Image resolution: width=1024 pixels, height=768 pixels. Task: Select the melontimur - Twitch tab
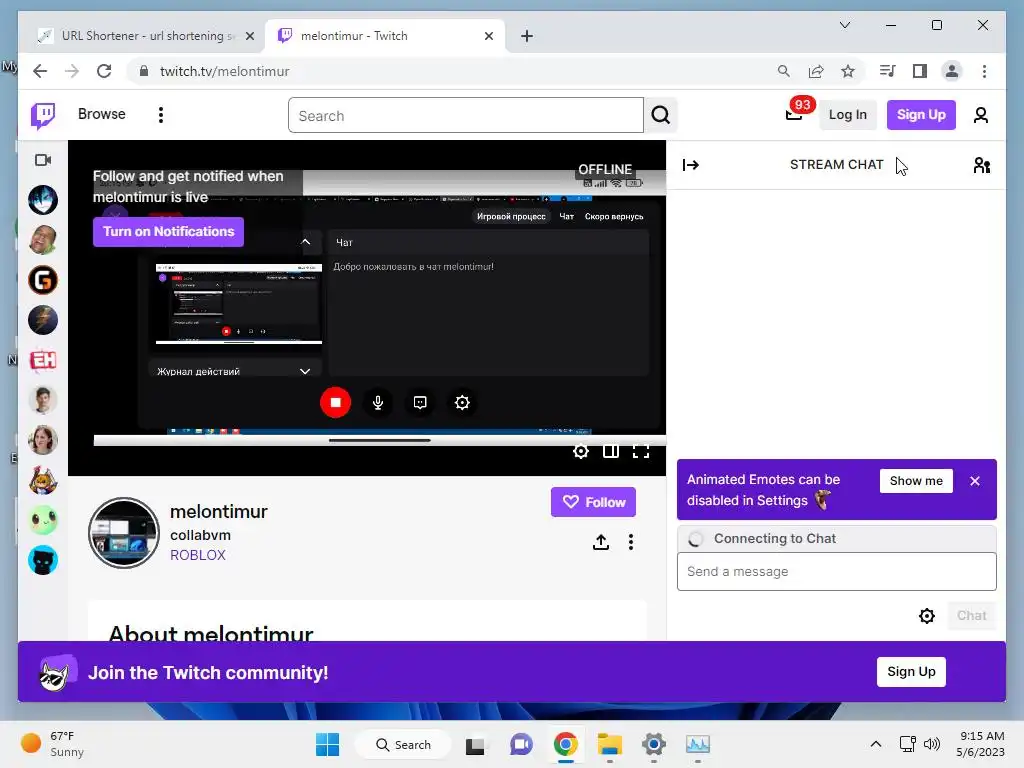(385, 36)
